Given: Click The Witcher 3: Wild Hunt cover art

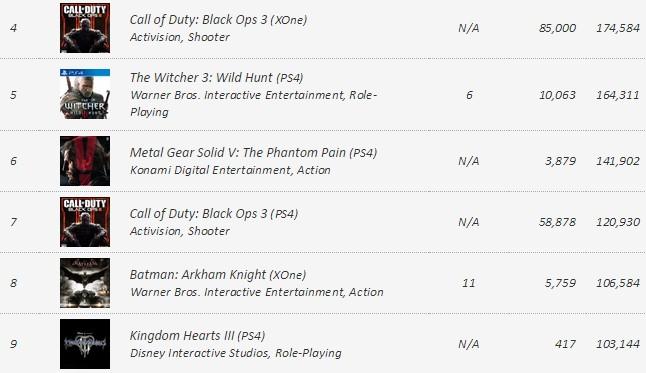Looking at the screenshot, I should pyautogui.click(x=85, y=94).
